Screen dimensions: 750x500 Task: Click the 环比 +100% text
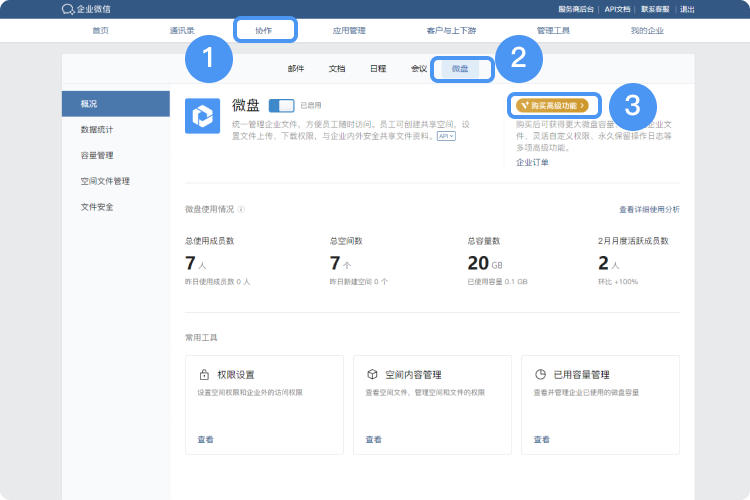[x=618, y=282]
